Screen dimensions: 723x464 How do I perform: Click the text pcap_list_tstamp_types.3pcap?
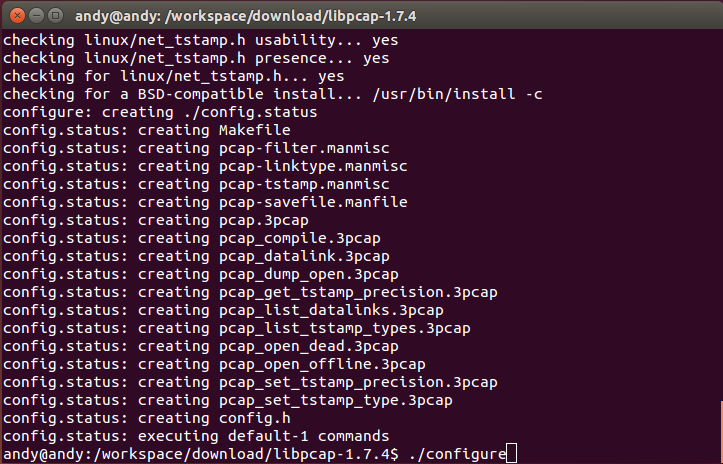pyautogui.click(x=344, y=328)
